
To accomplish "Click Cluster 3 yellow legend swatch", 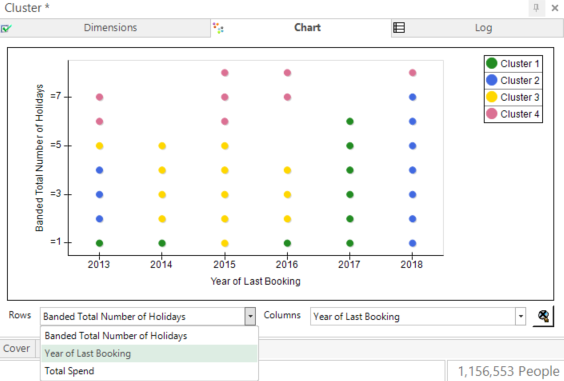I will point(491,97).
